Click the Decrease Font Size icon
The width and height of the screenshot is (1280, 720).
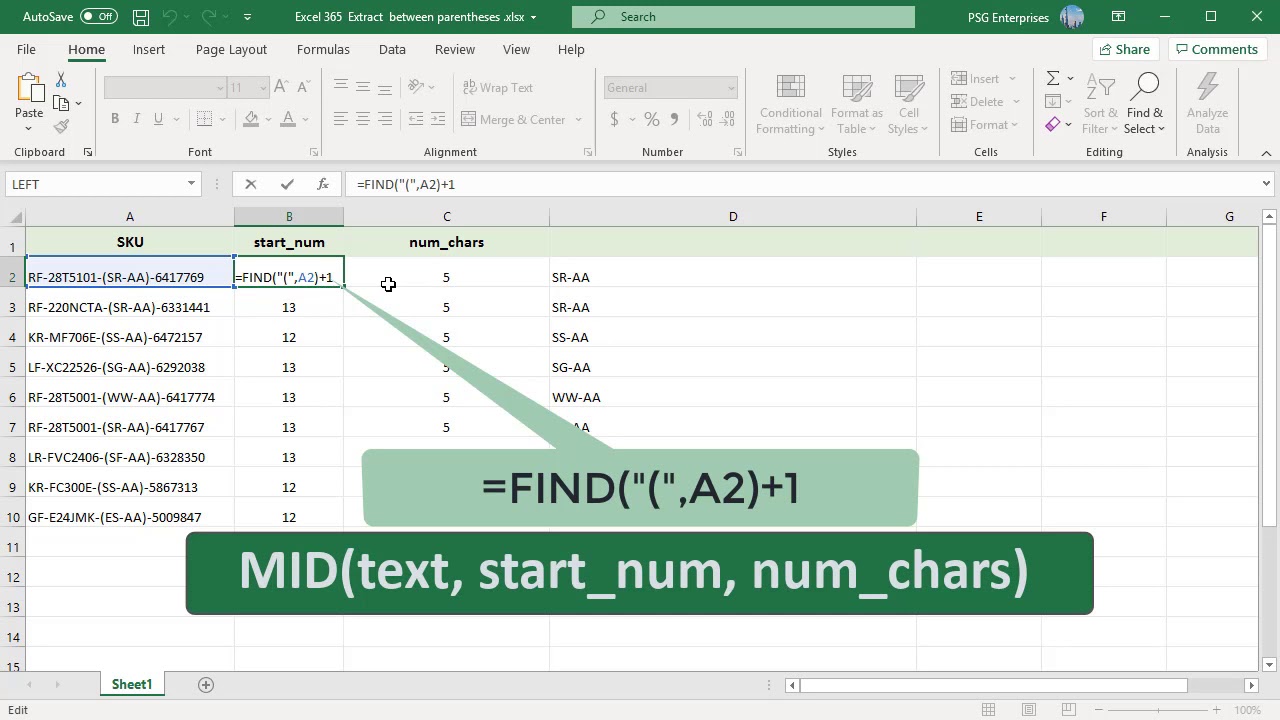pyautogui.click(x=302, y=87)
